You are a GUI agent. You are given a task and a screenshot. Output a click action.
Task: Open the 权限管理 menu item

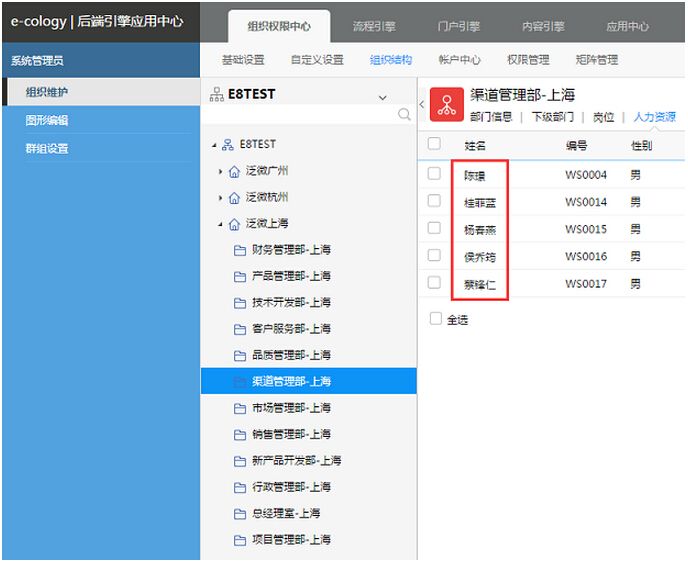(528, 60)
